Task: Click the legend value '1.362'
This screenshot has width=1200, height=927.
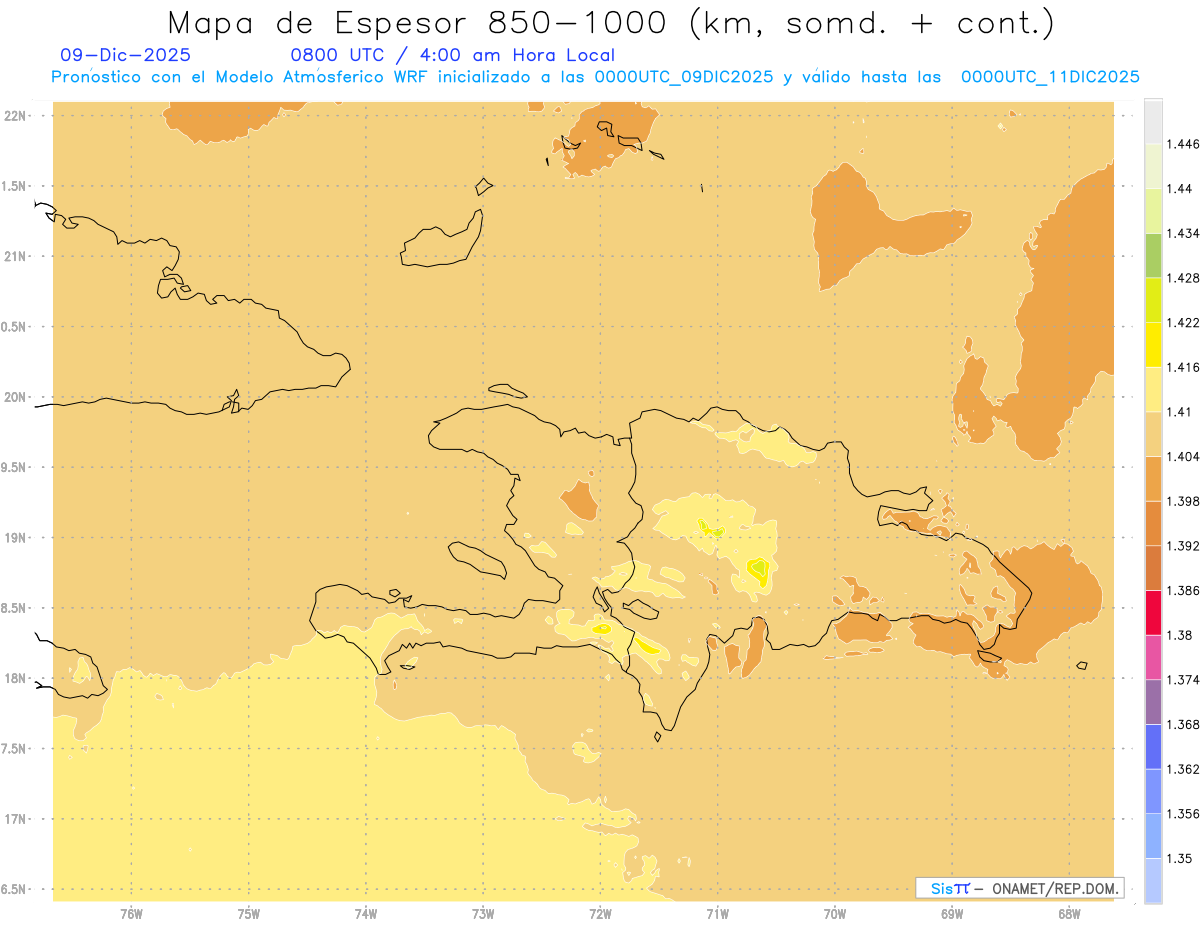Action: [1185, 769]
